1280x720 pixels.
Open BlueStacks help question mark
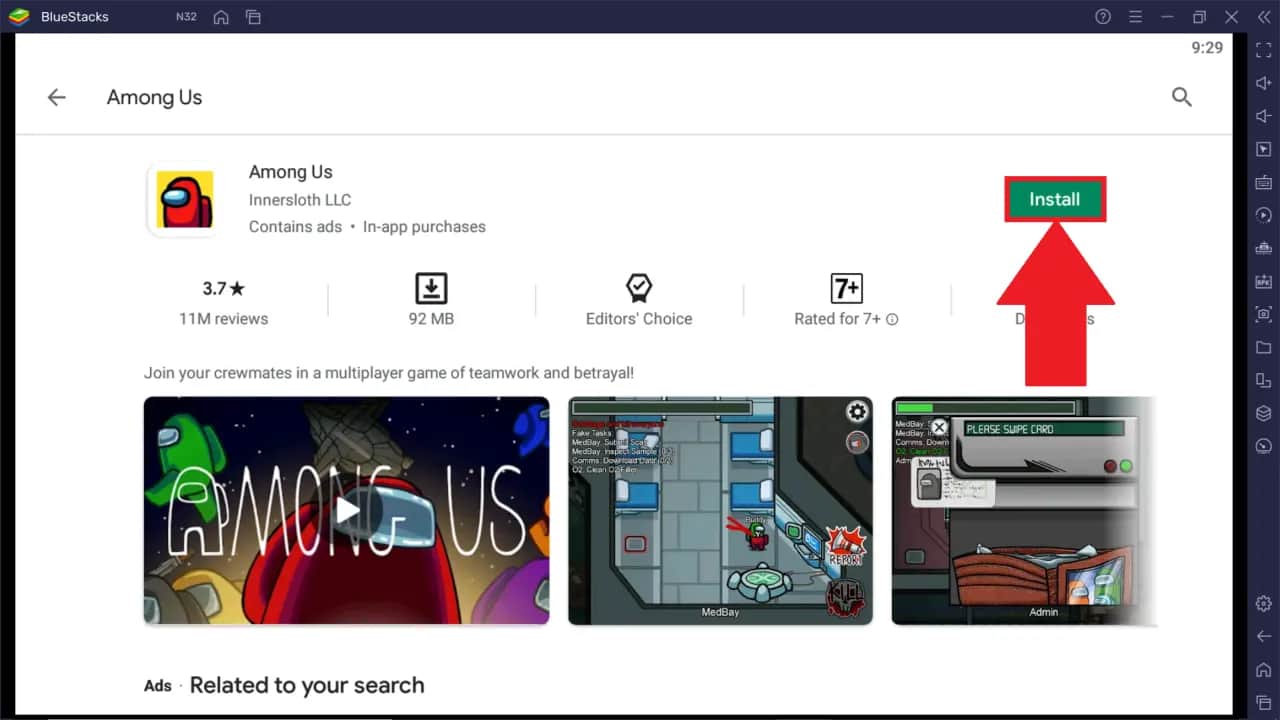click(x=1103, y=17)
